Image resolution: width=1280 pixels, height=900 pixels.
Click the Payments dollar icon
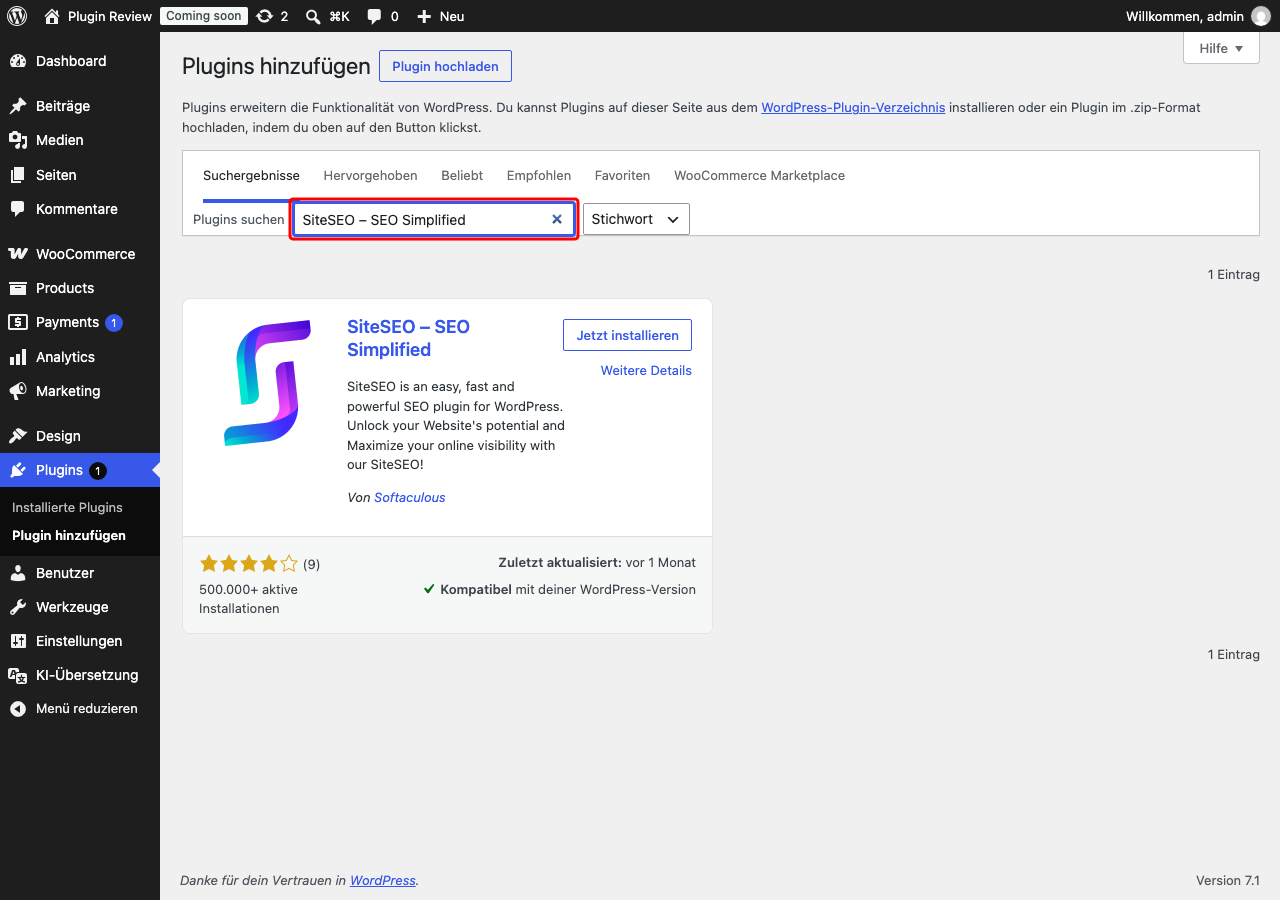click(x=18, y=322)
